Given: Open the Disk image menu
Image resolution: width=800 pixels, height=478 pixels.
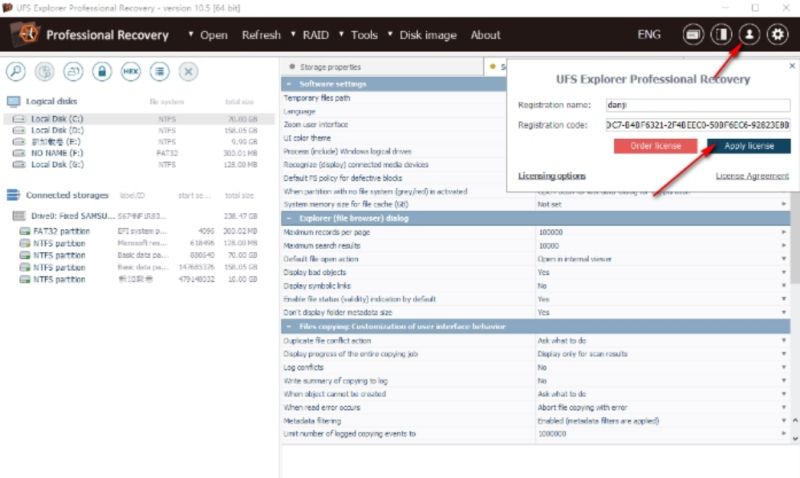Looking at the screenshot, I should click(x=428, y=35).
